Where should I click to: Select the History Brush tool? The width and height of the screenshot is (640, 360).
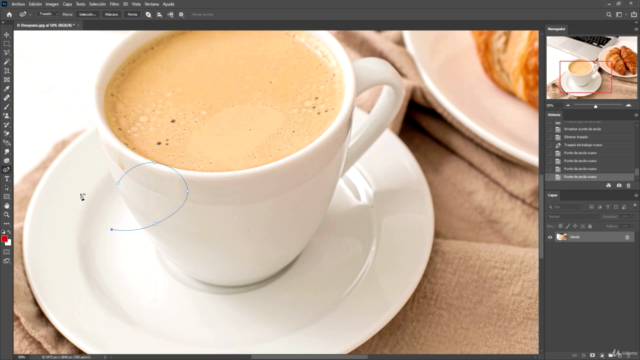coord(7,124)
